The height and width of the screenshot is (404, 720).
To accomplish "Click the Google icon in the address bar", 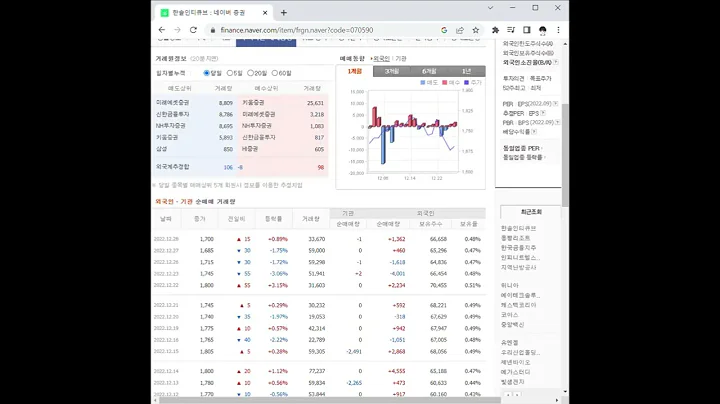I will point(444,30).
